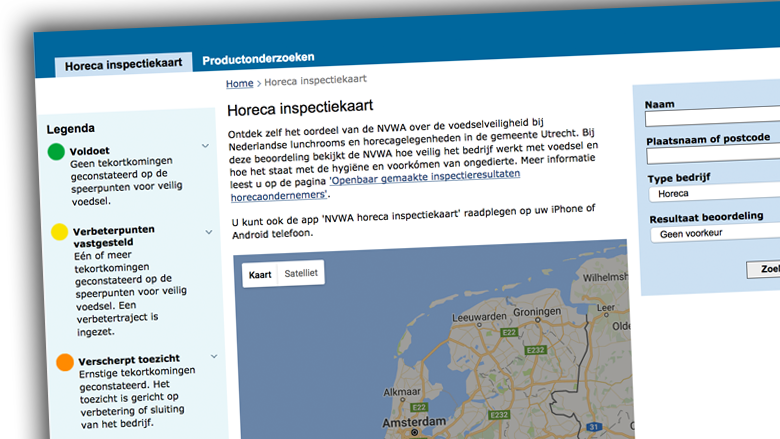
Task: Open the Horeca inspectiekaart tab
Action: pyautogui.click(x=123, y=64)
